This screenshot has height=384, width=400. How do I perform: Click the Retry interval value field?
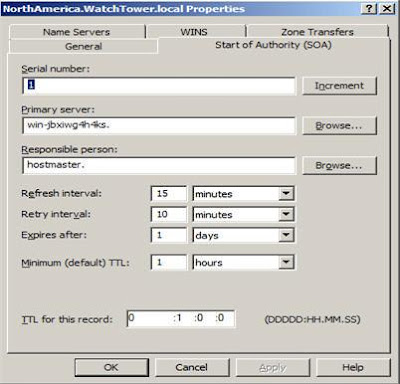point(169,214)
